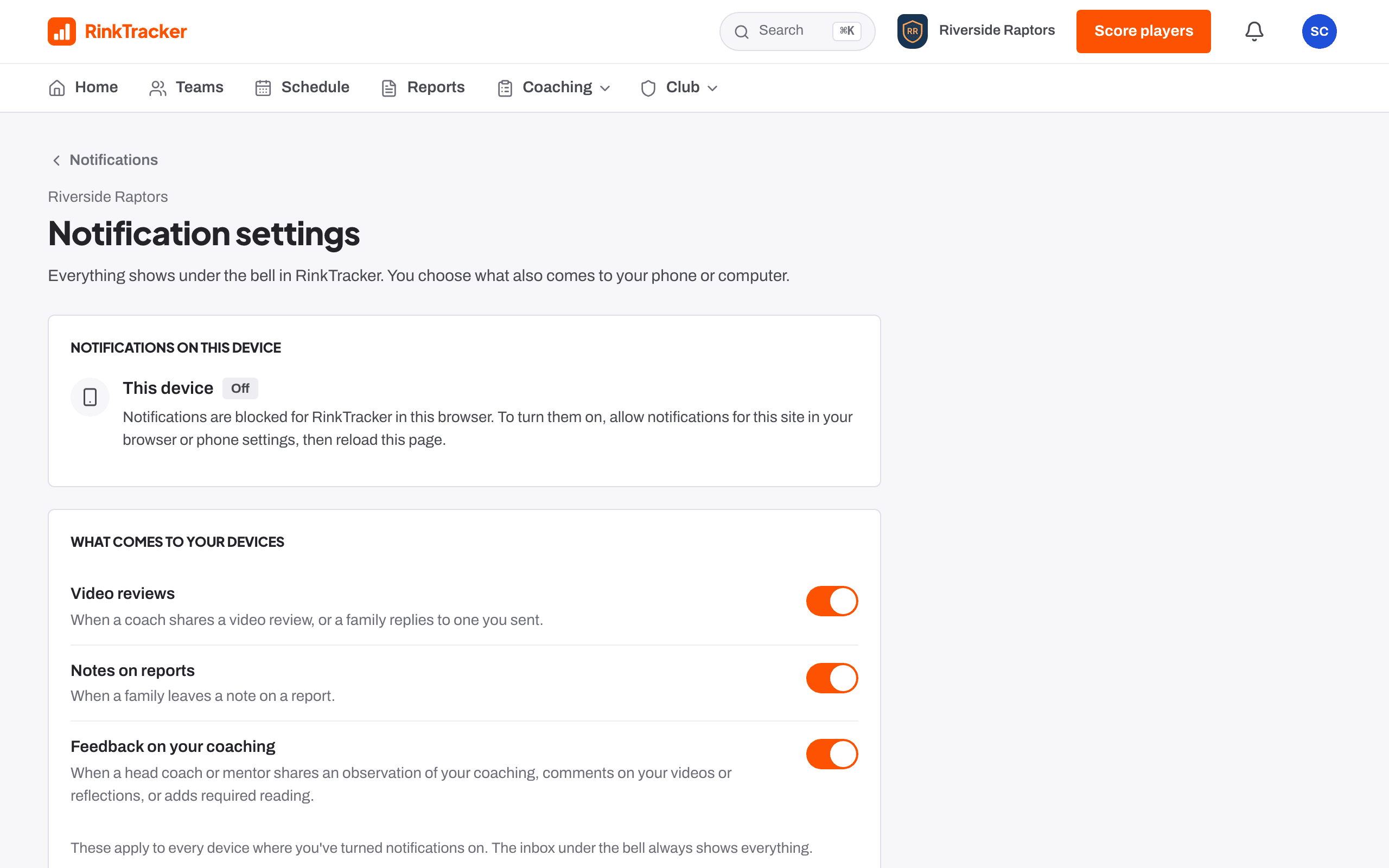Open the Riverside Raptors club switcher

(976, 31)
